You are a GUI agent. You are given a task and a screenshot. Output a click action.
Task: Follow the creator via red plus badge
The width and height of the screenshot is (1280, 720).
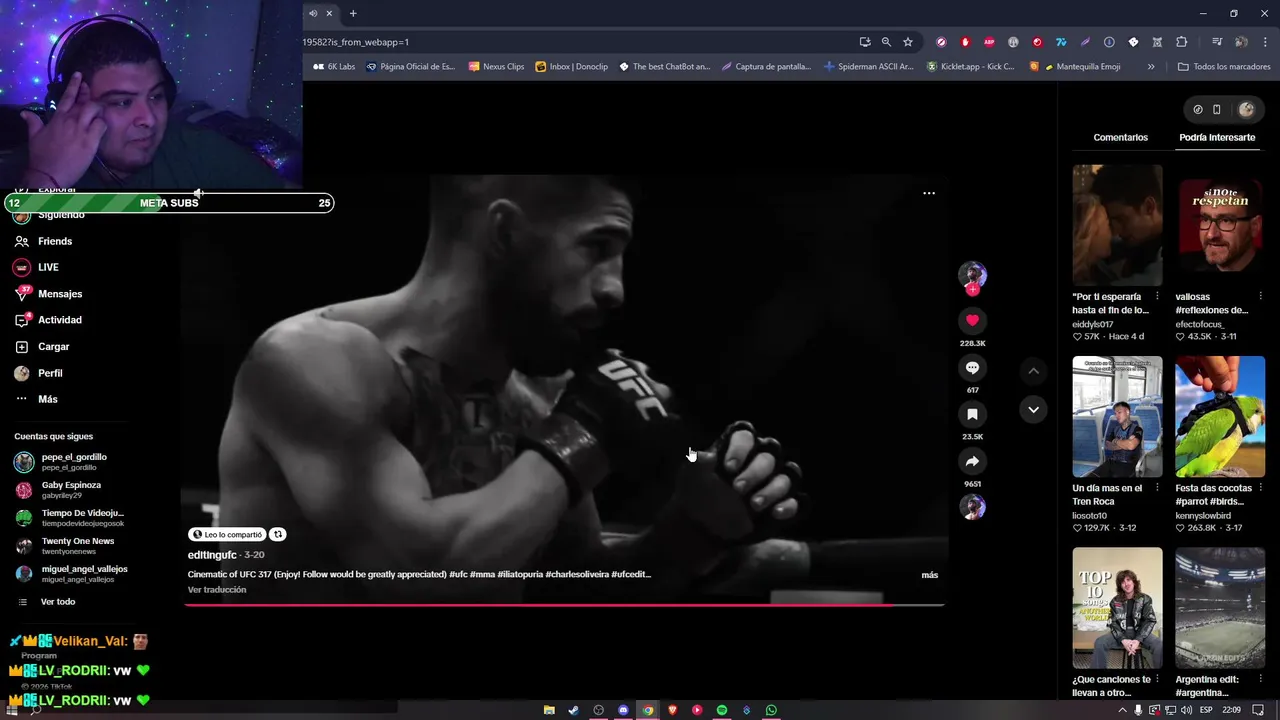pyautogui.click(x=972, y=290)
